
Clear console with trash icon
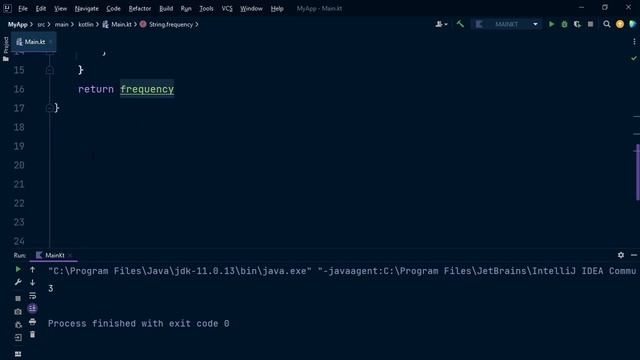[33, 335]
